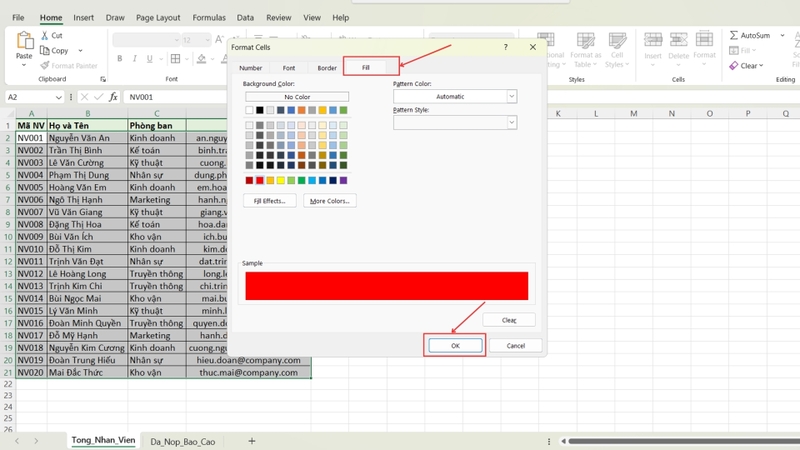Toggle Italic formatting
The height and width of the screenshot is (450, 800).
[134, 59]
